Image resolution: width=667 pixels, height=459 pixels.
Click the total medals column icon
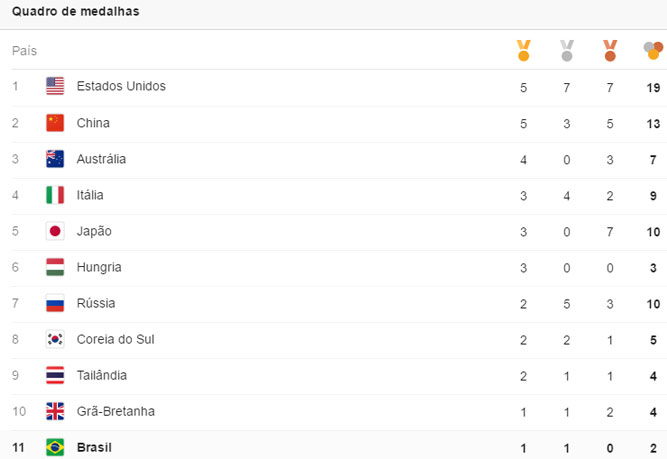point(653,49)
